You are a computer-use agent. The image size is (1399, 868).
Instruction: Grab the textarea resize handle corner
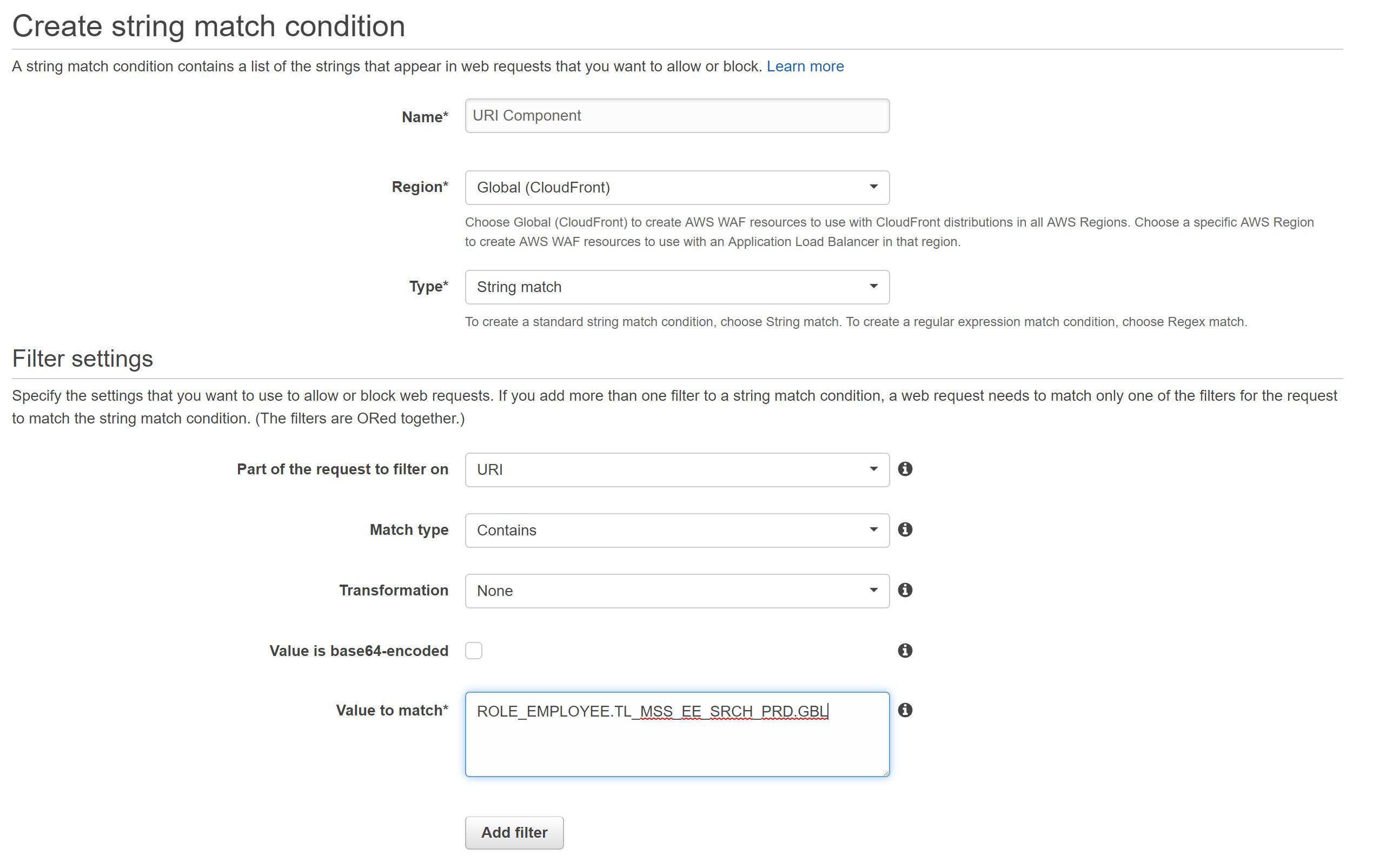click(x=886, y=773)
